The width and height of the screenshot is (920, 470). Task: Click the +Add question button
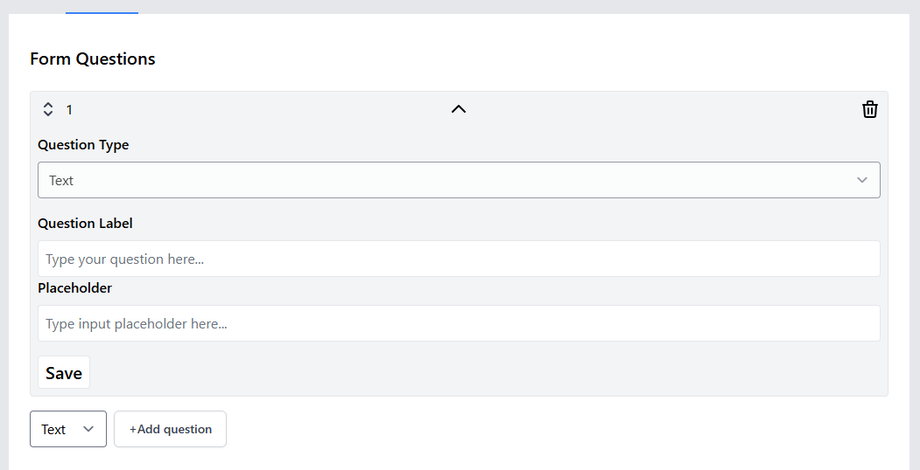coord(170,429)
